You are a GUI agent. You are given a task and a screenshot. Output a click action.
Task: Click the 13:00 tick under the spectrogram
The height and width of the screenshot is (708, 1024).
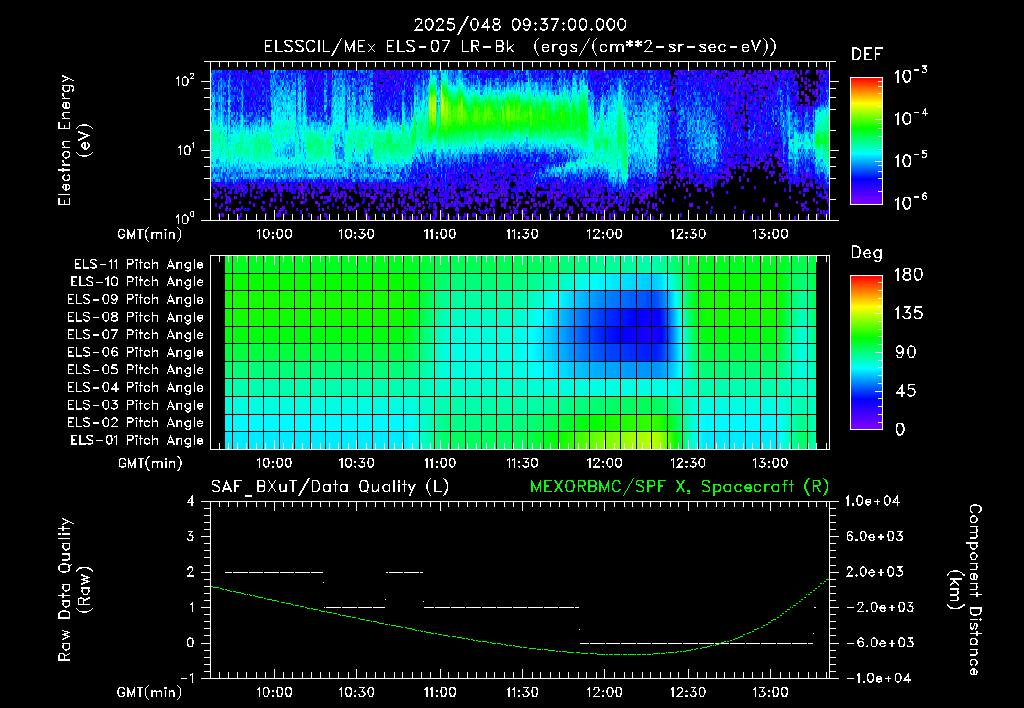tap(770, 234)
